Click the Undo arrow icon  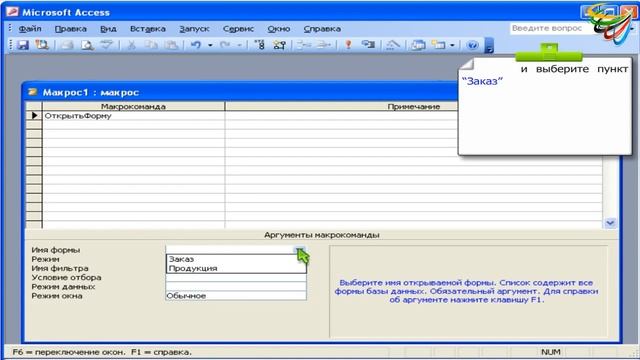click(x=196, y=45)
